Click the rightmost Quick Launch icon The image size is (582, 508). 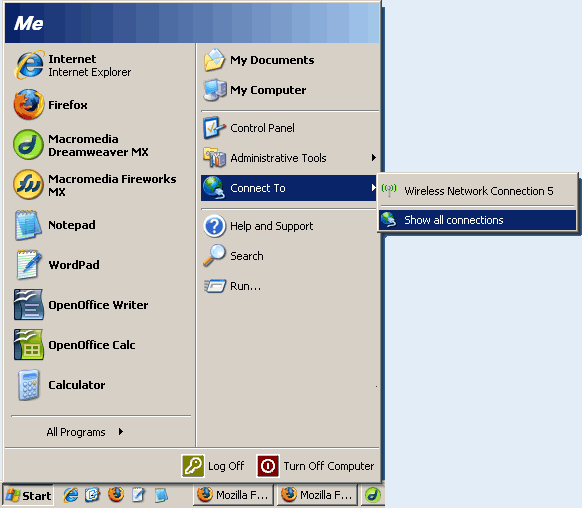pos(161,495)
